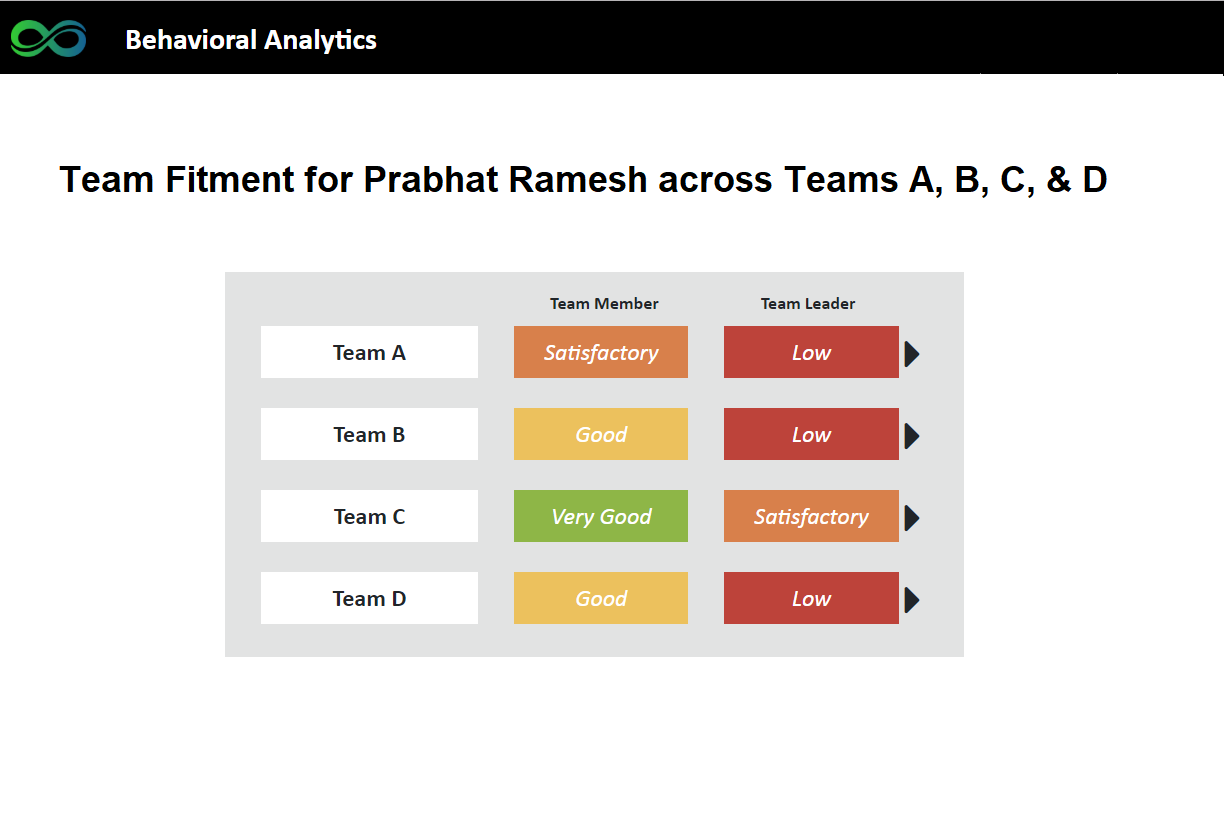
Task: Expand Team B details arrow
Action: (912, 436)
